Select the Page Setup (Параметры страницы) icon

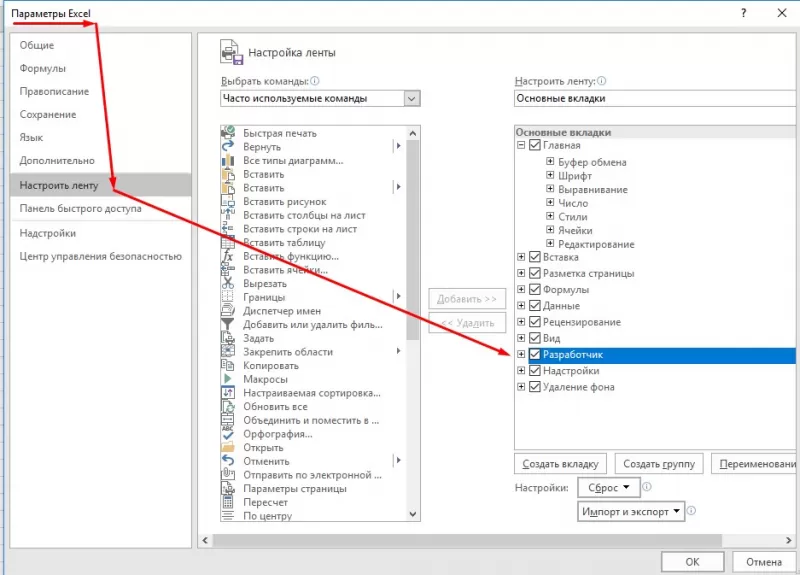point(228,489)
